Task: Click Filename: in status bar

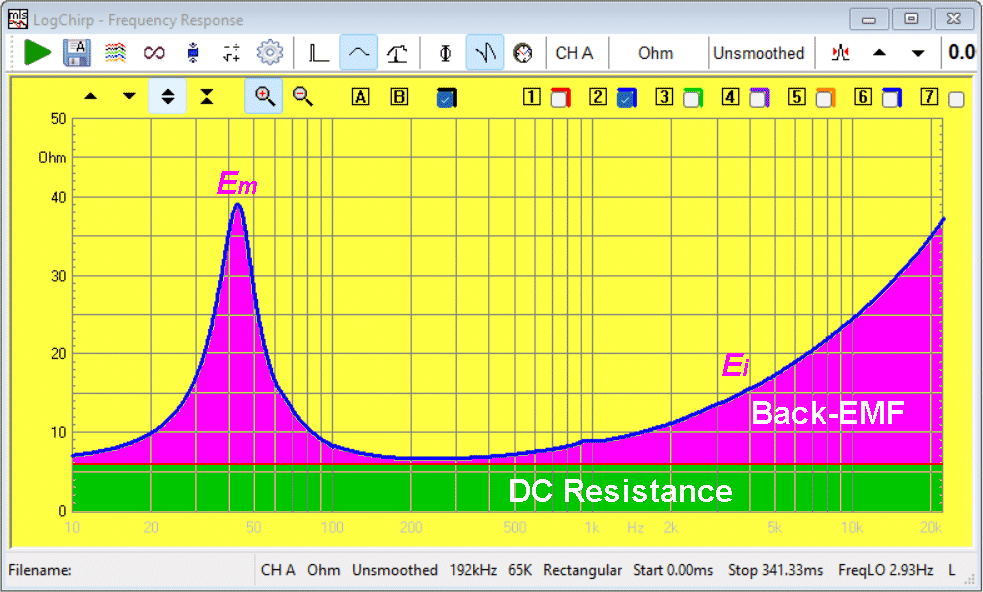Action: pyautogui.click(x=39, y=570)
